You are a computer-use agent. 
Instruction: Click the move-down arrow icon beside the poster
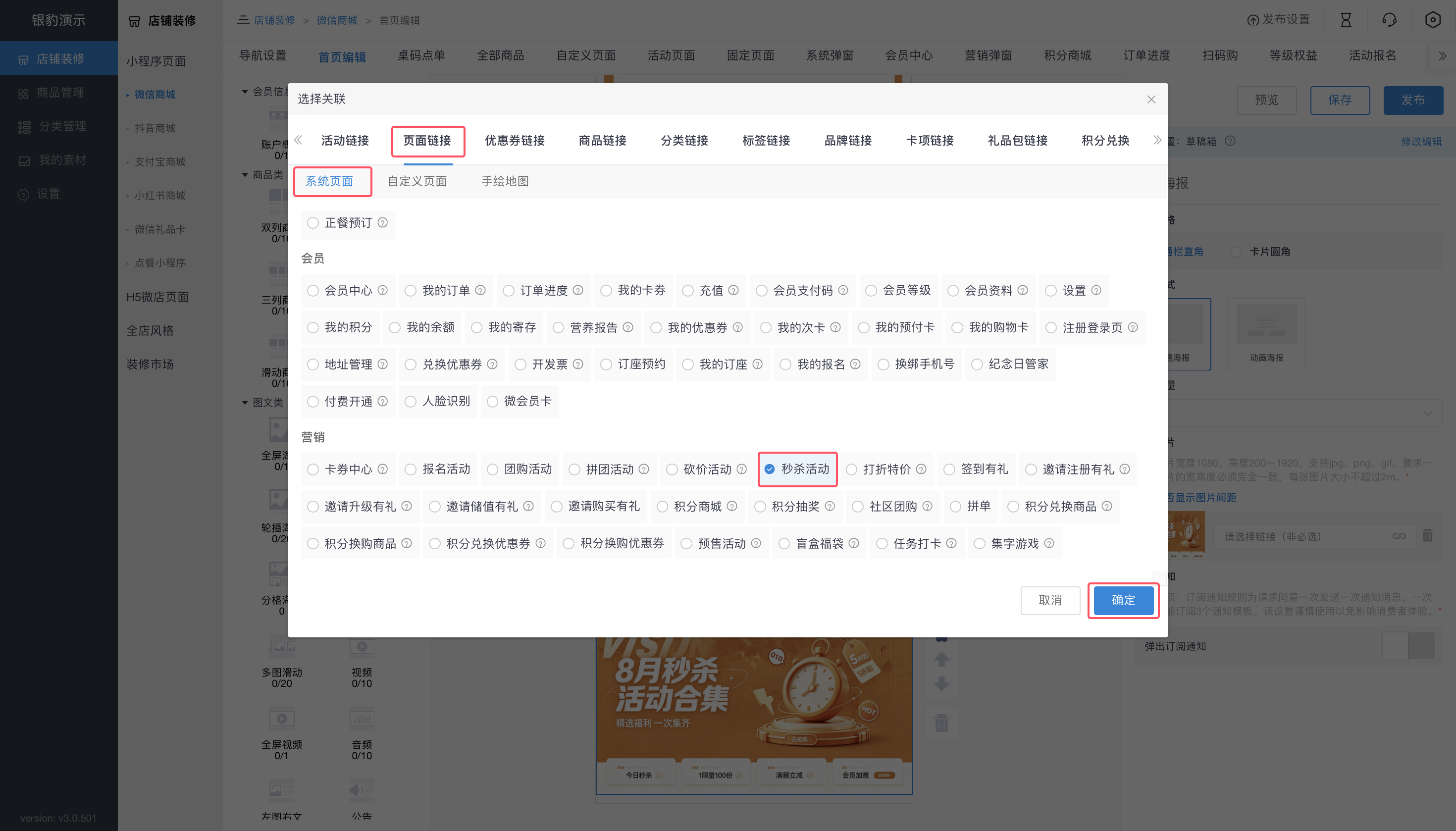(941, 683)
